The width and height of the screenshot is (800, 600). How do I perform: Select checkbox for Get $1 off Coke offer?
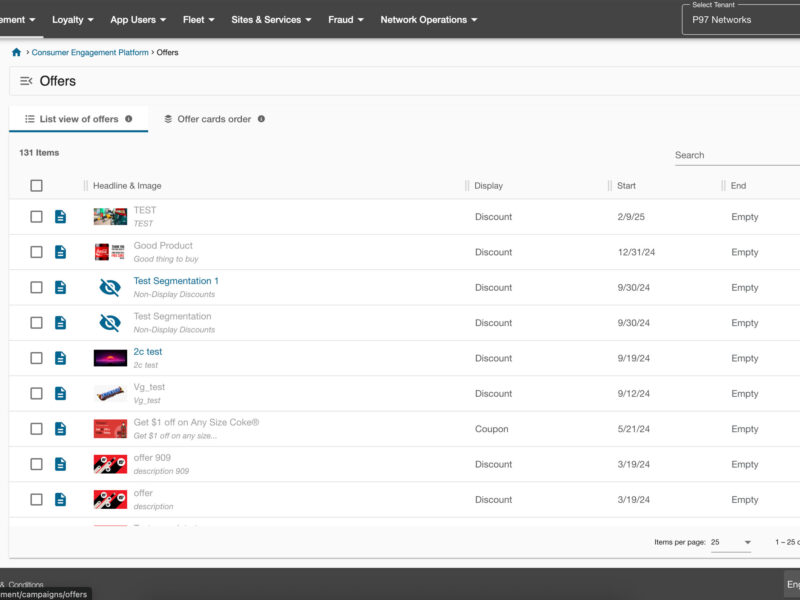pos(37,429)
